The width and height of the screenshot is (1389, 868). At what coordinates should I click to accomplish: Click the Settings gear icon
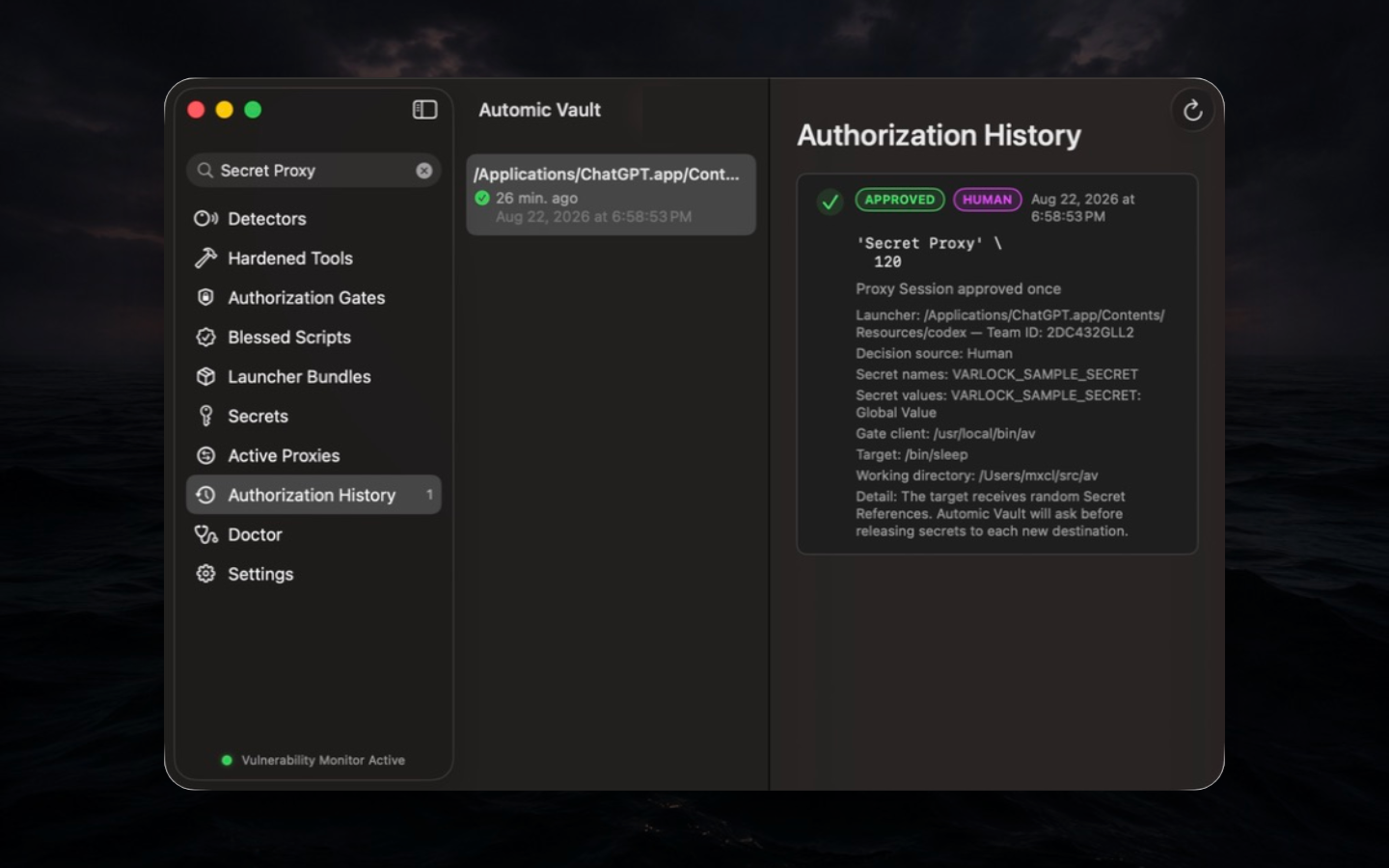[205, 575]
